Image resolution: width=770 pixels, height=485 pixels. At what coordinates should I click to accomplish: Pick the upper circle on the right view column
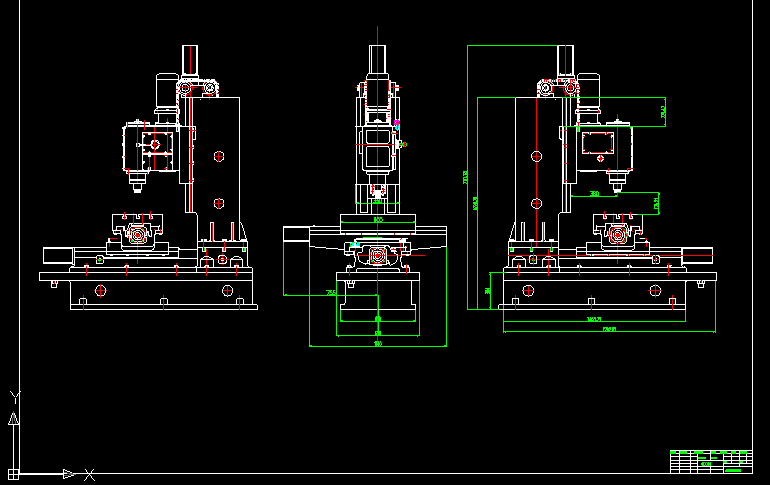(x=537, y=156)
